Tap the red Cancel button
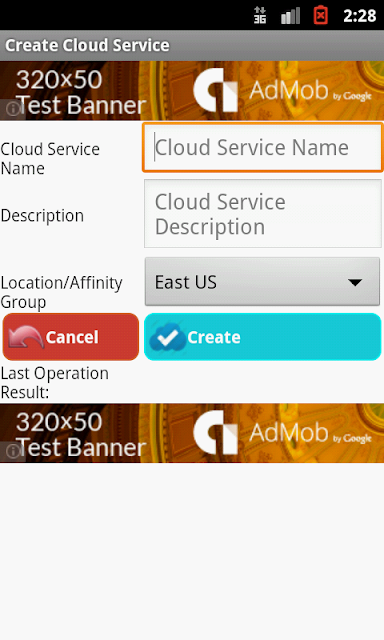The width and height of the screenshot is (384, 640). (71, 337)
